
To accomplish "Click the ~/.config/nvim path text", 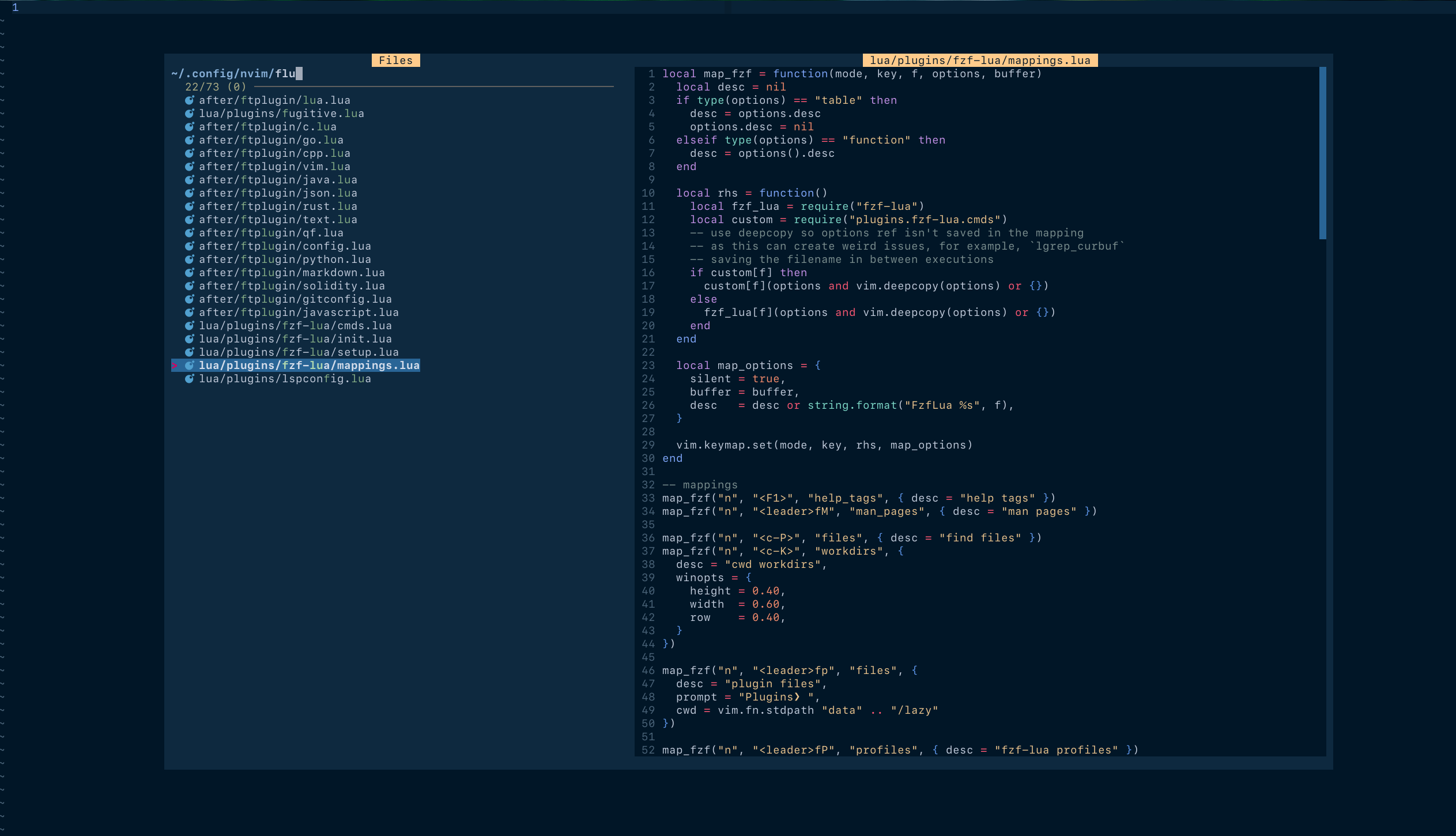I will click(x=222, y=73).
